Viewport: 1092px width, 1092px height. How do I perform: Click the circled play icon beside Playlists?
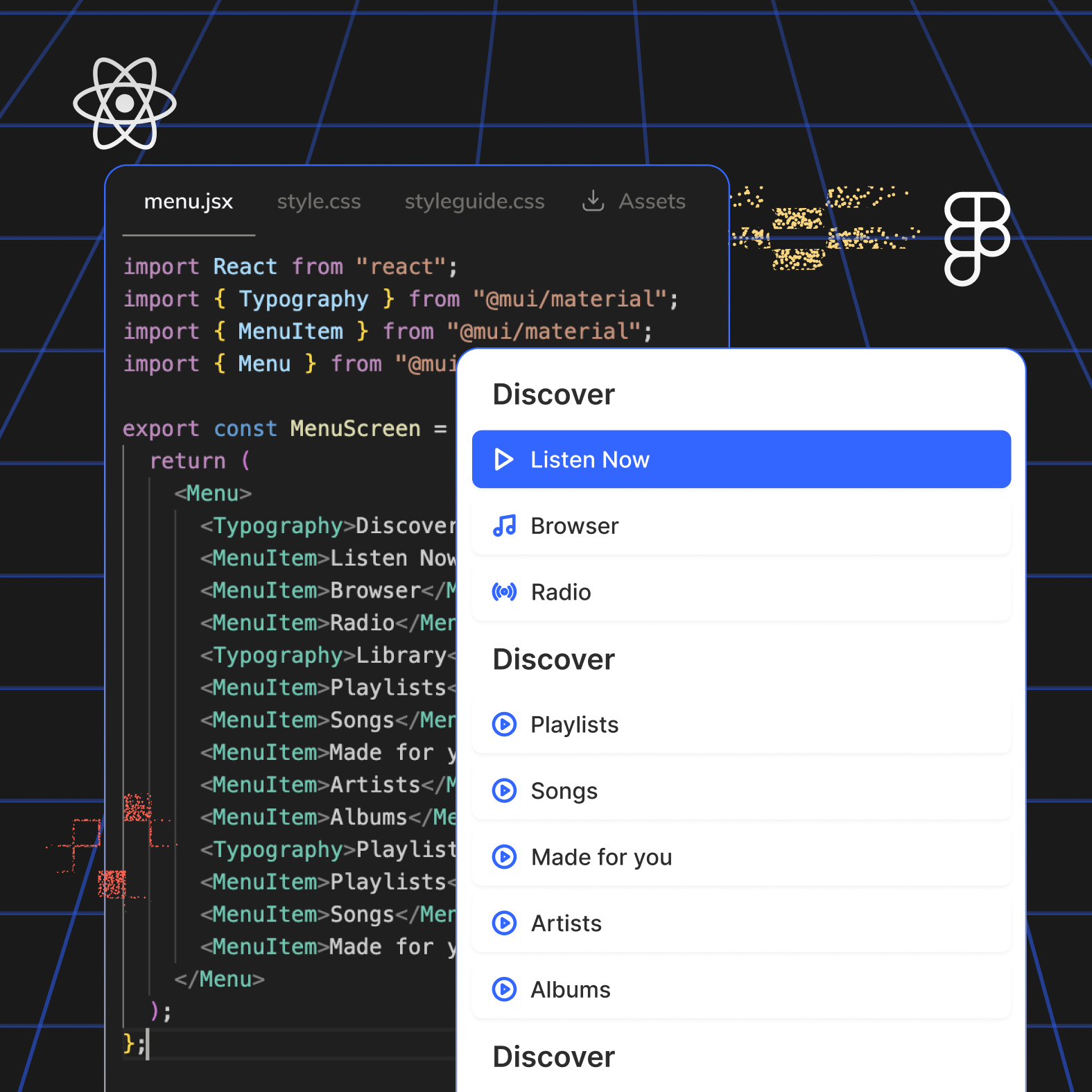click(504, 725)
